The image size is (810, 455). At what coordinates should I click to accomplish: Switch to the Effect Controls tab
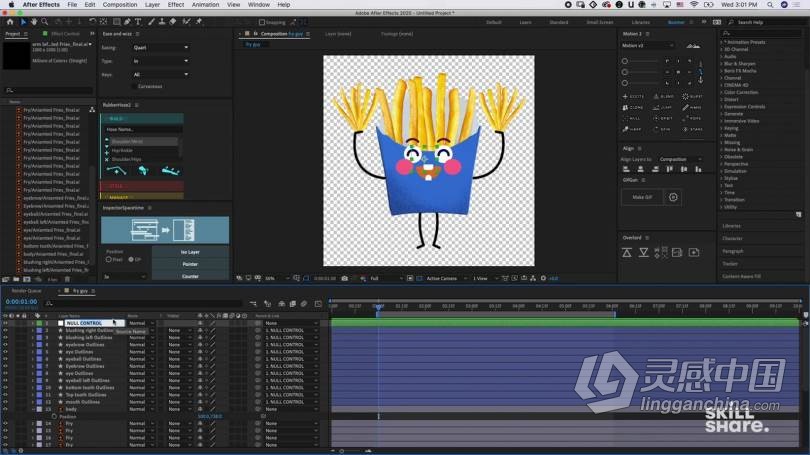click(65, 34)
